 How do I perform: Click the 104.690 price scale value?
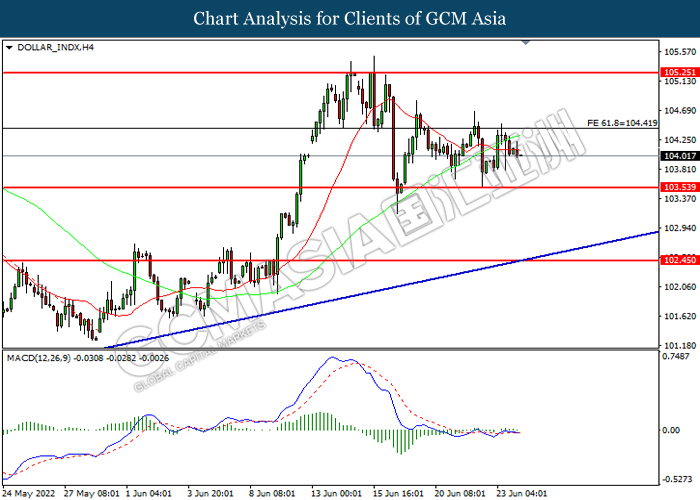click(680, 111)
